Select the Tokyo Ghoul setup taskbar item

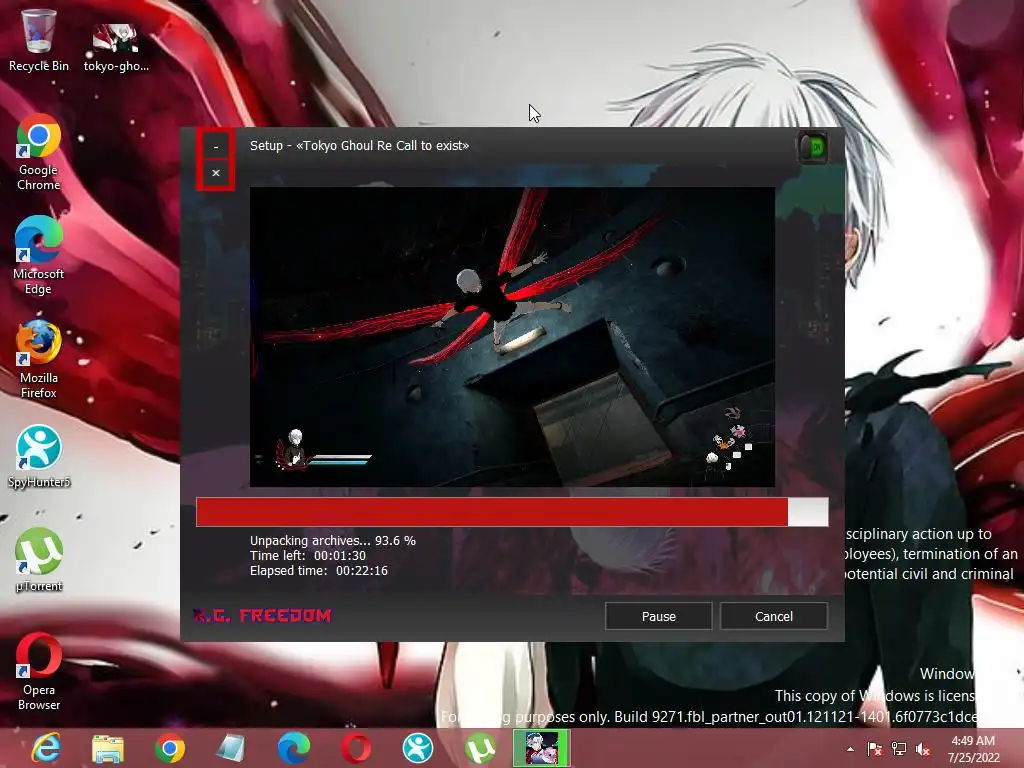[x=542, y=748]
